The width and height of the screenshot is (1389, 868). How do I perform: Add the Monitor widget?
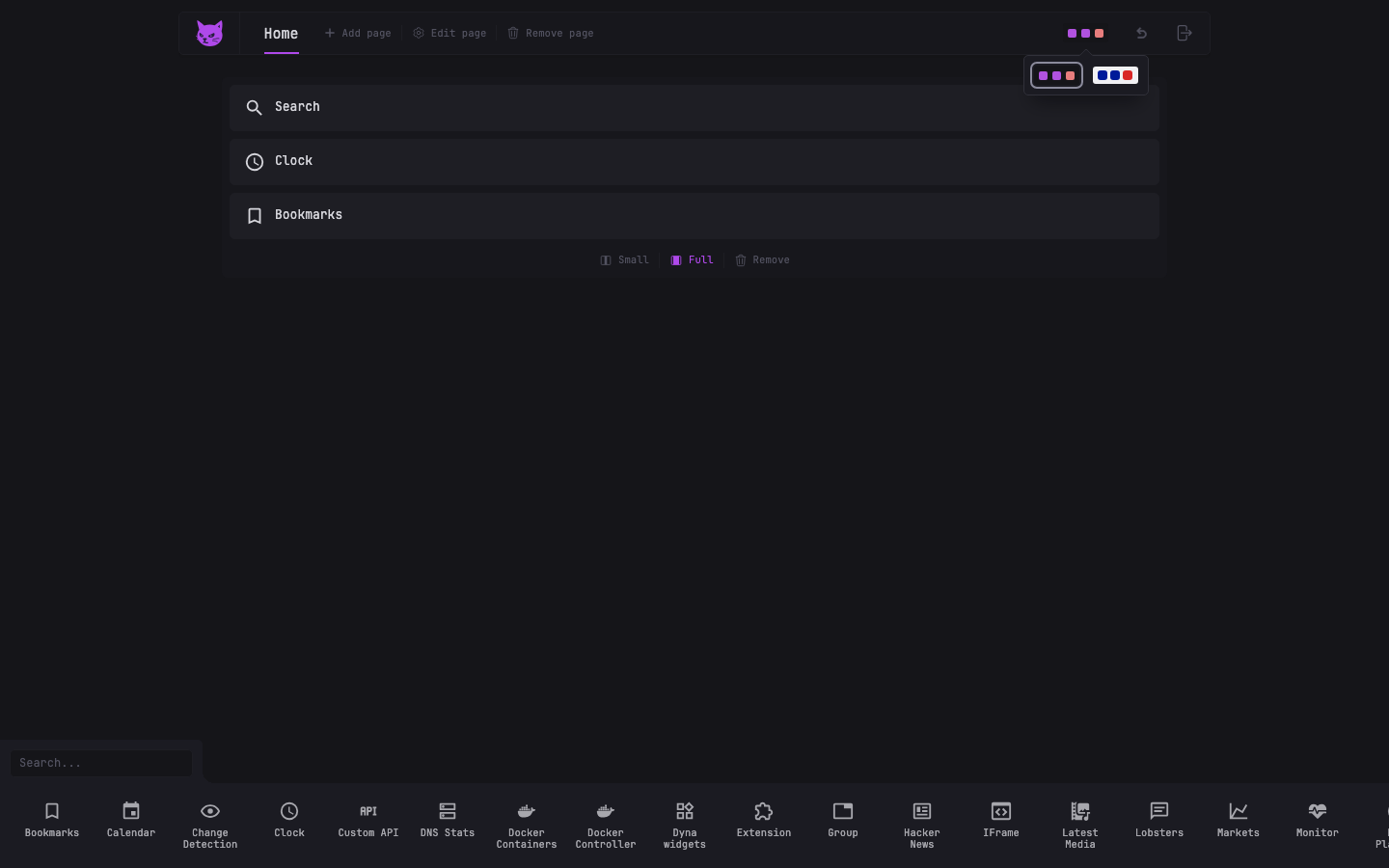click(1318, 821)
